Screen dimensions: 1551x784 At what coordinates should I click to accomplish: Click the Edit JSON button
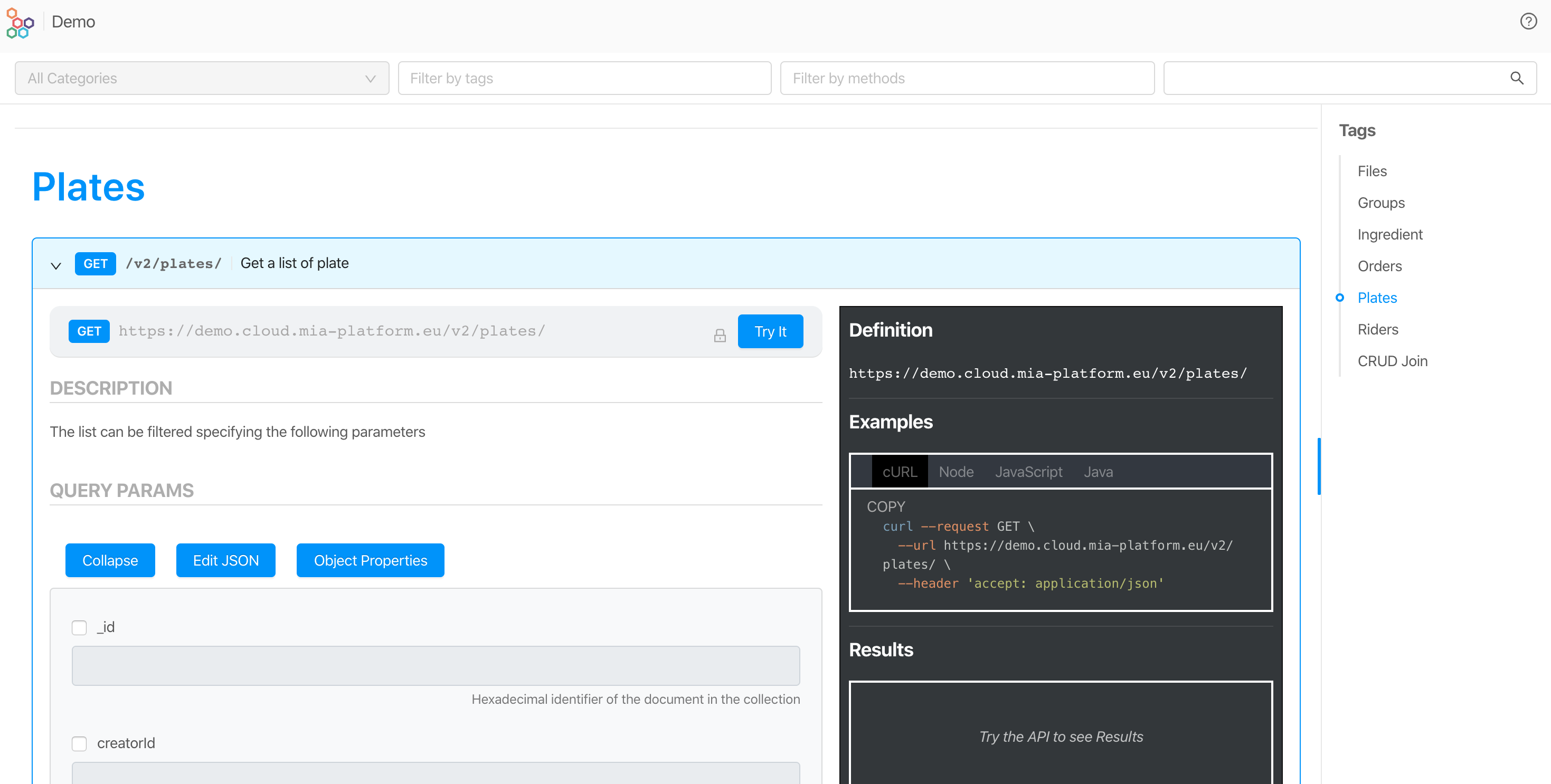(x=226, y=560)
